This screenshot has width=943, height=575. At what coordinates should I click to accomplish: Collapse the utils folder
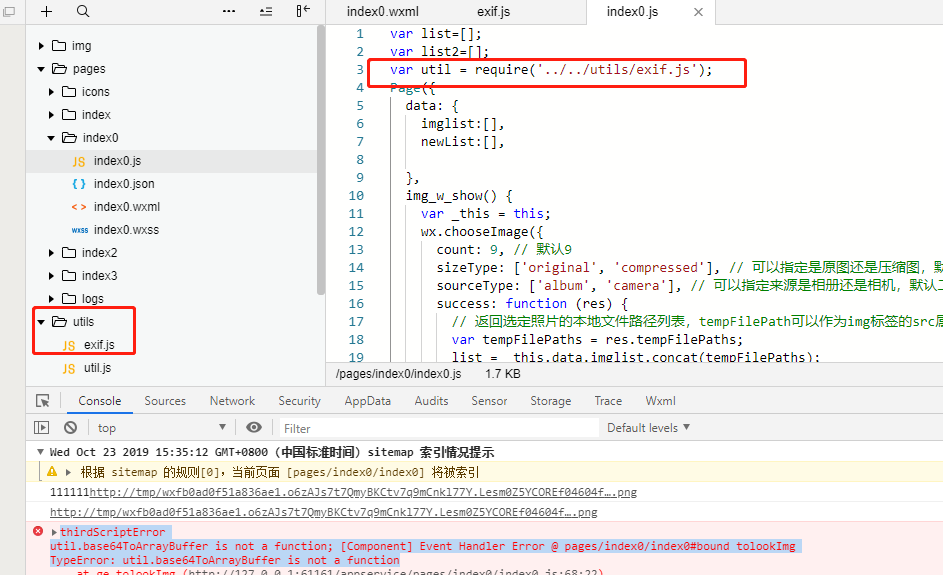point(41,322)
